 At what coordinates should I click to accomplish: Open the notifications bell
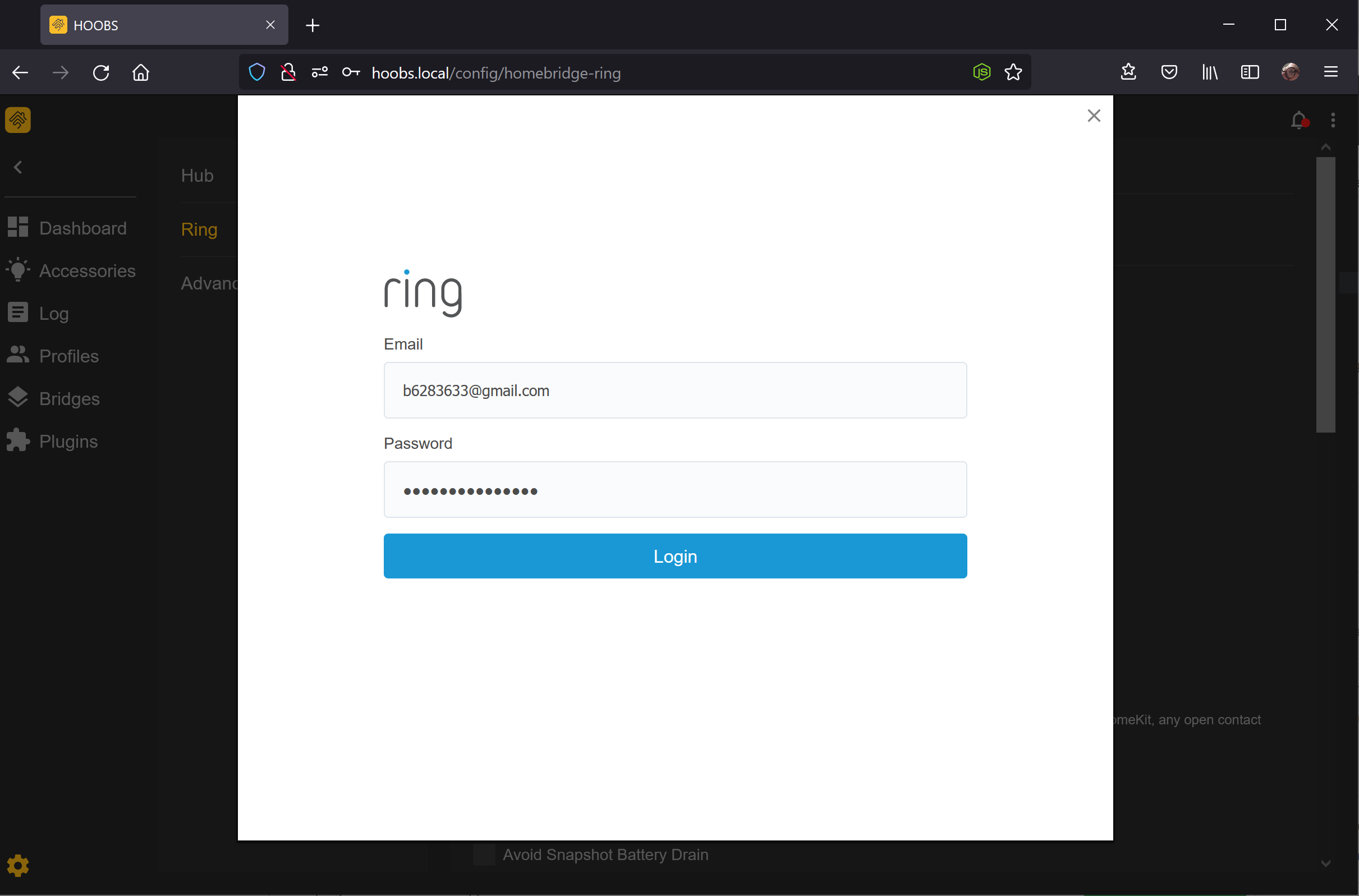pyautogui.click(x=1298, y=120)
